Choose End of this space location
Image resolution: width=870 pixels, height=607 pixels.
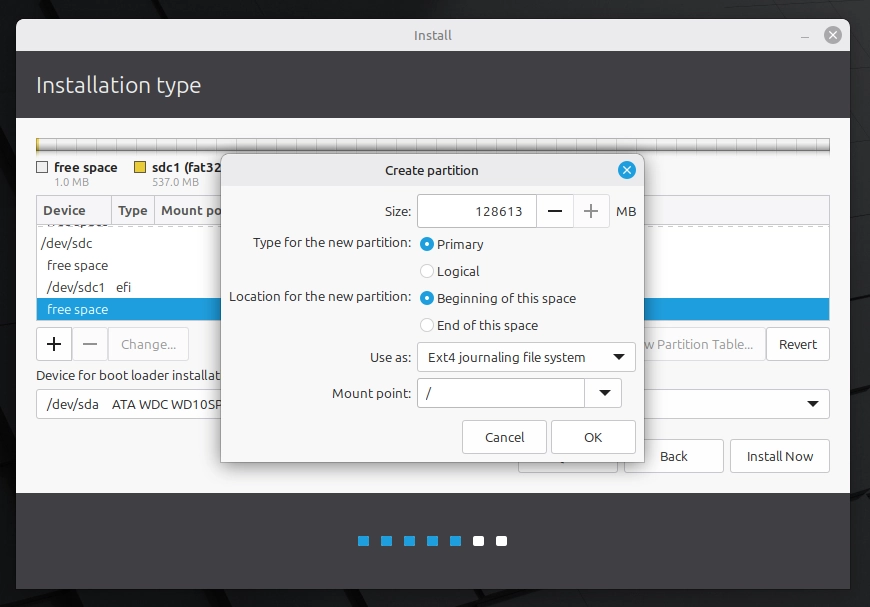click(x=426, y=324)
